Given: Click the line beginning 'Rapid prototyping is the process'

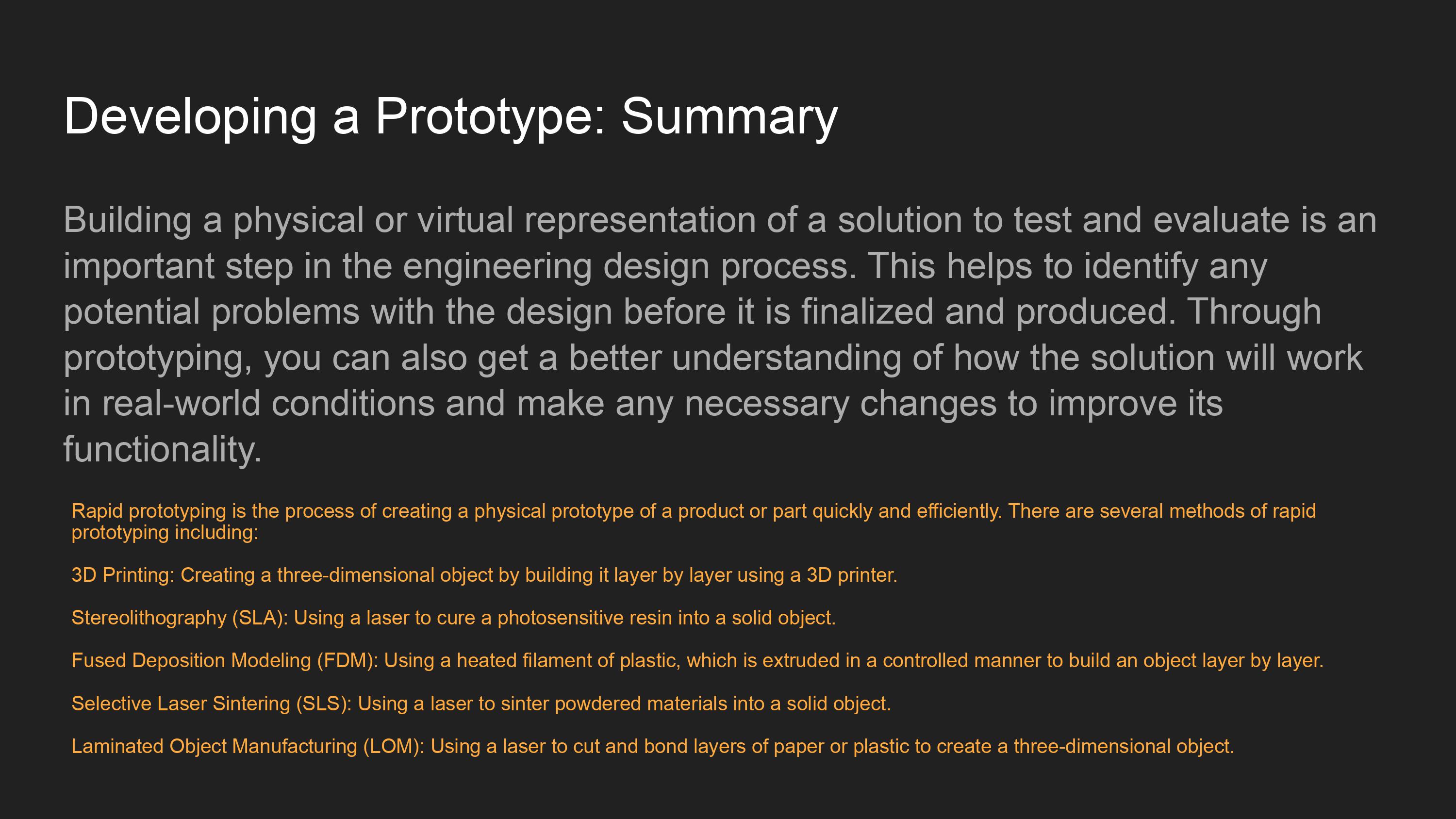Looking at the screenshot, I should (x=694, y=511).
